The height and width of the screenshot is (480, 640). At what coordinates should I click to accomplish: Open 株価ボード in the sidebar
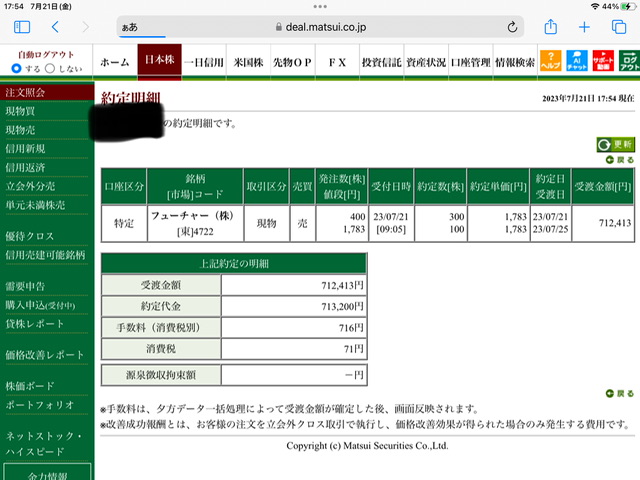point(29,386)
